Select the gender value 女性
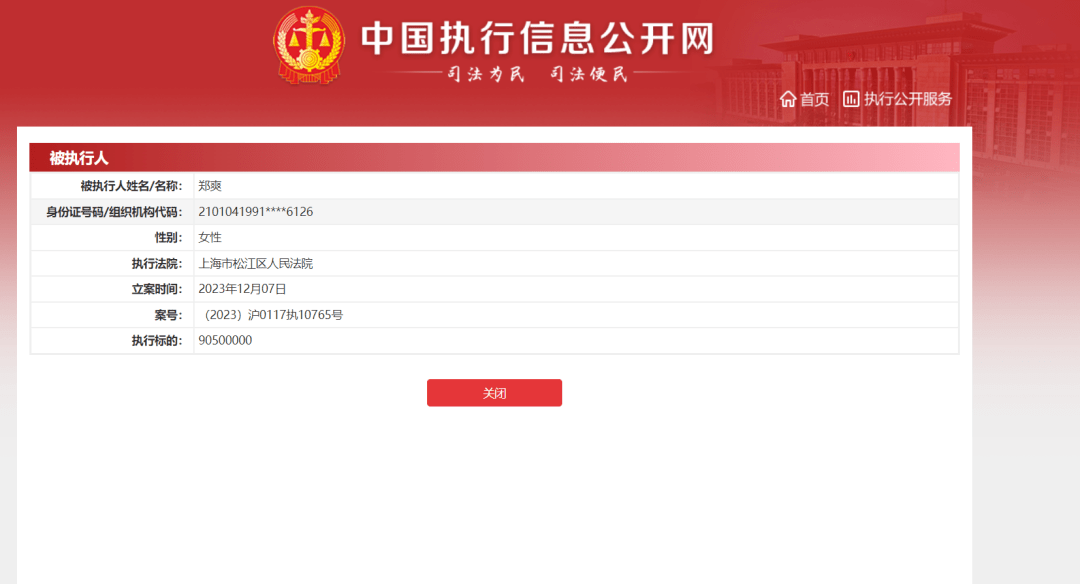The width and height of the screenshot is (1080, 584). pos(210,238)
